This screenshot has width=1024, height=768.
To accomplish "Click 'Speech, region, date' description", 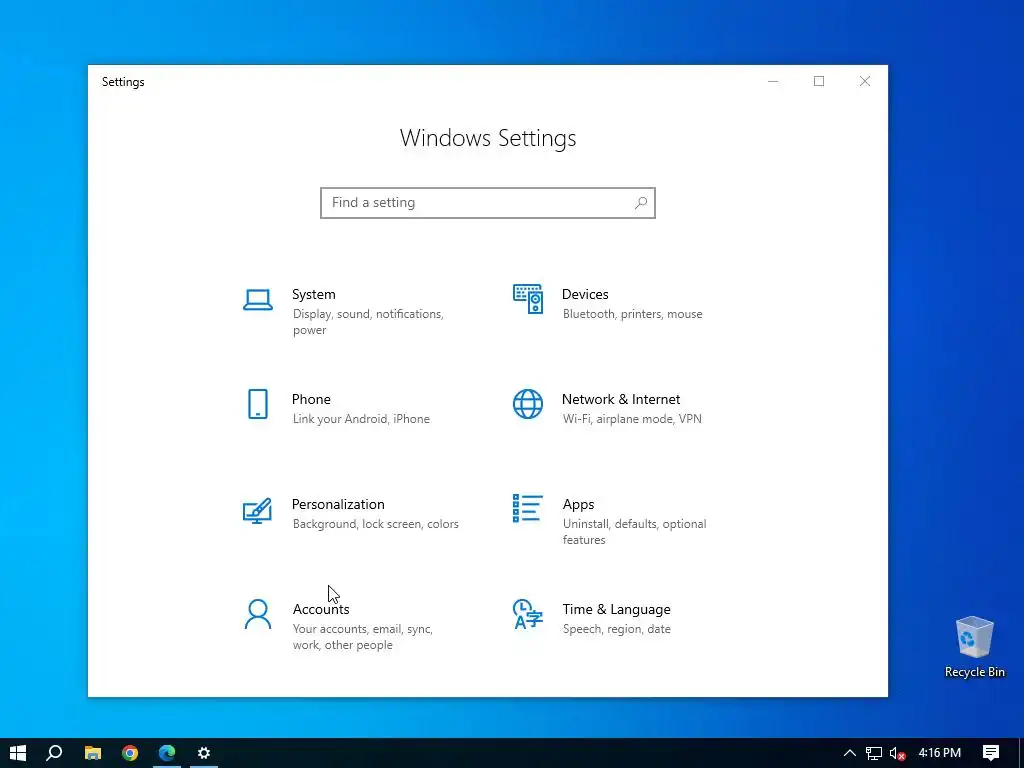I will (616, 629).
